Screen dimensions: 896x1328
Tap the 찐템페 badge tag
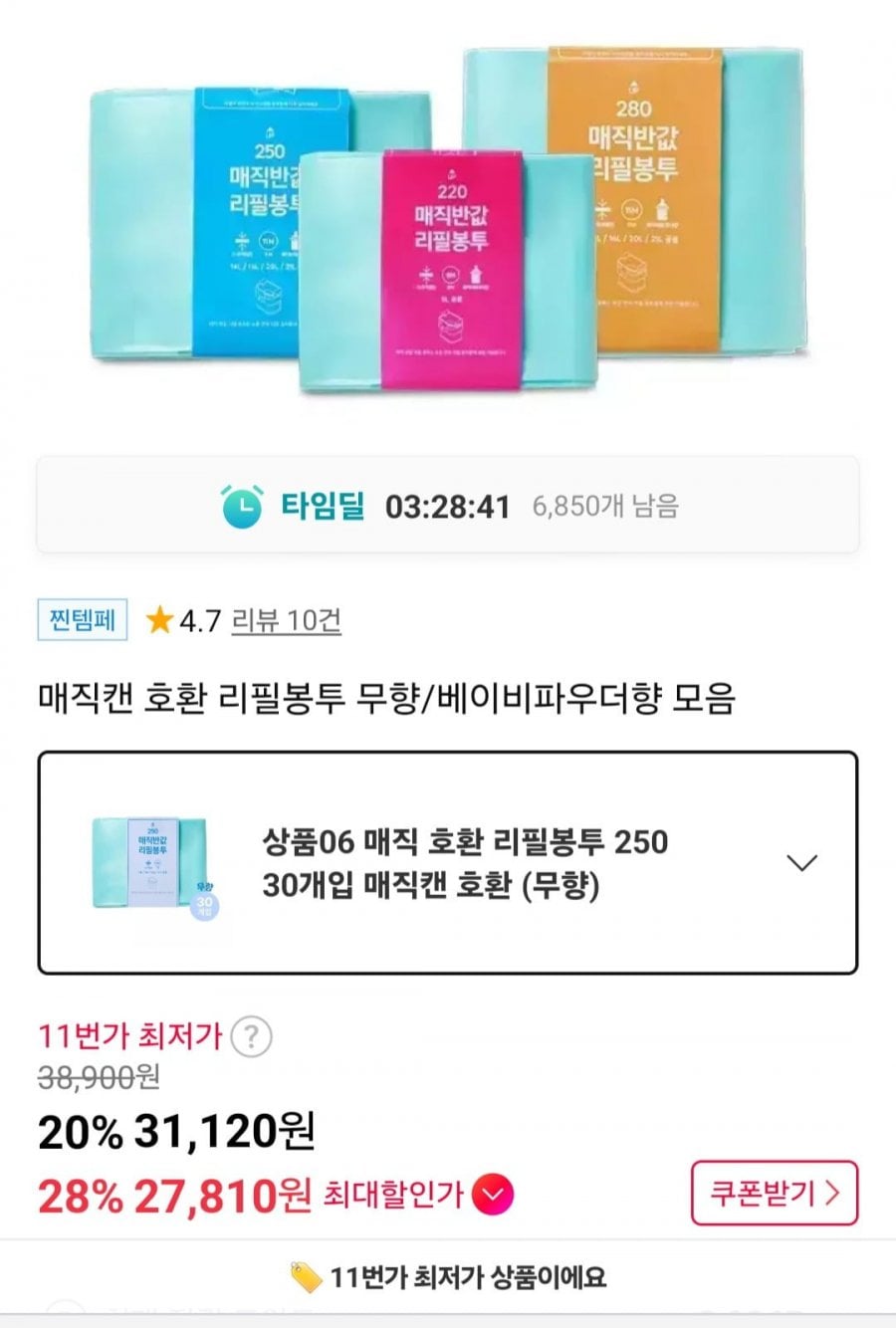pos(83,620)
